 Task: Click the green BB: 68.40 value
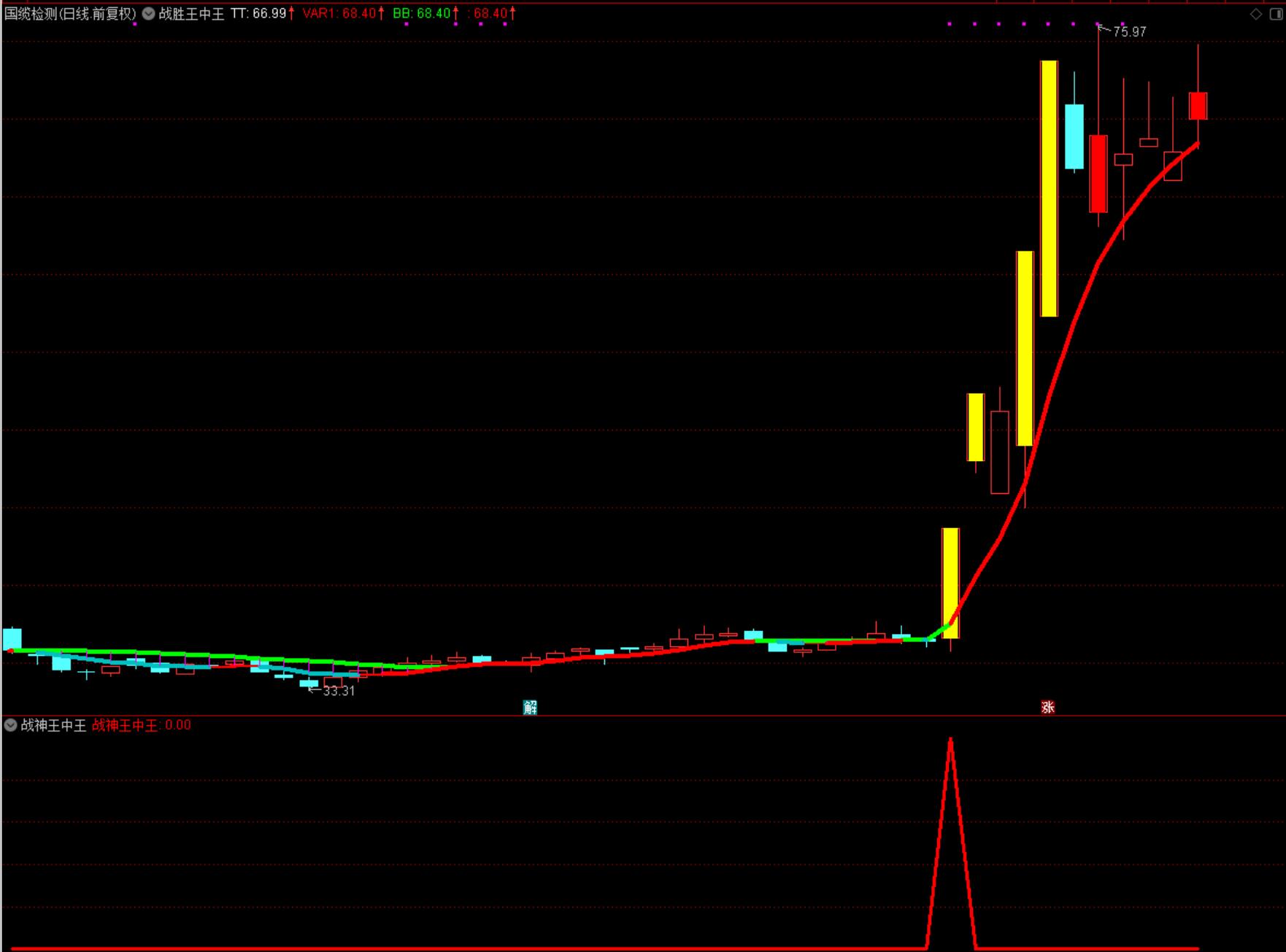[422, 13]
